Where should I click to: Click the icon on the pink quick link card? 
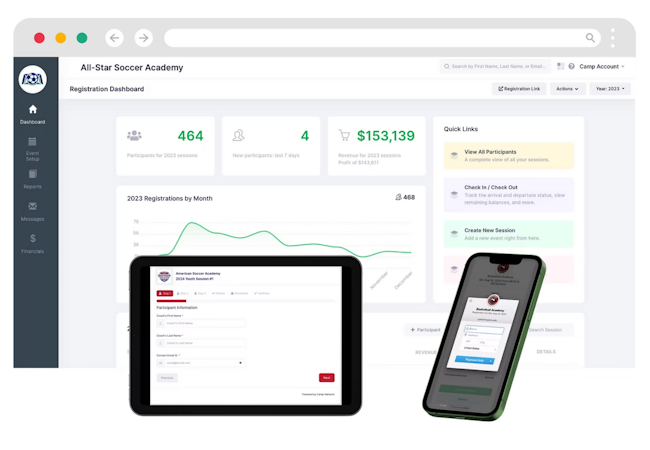[454, 269]
